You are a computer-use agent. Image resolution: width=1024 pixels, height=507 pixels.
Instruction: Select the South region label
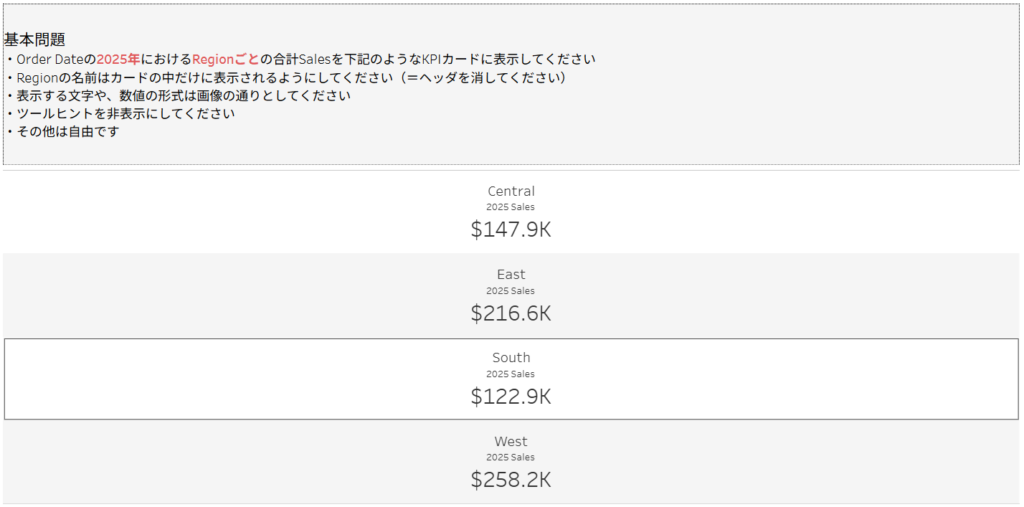pos(511,357)
